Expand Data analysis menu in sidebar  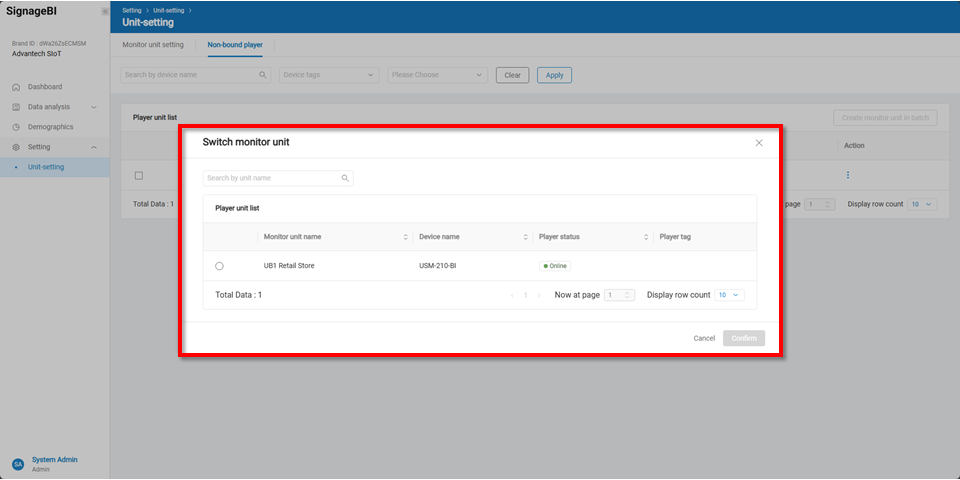point(55,107)
